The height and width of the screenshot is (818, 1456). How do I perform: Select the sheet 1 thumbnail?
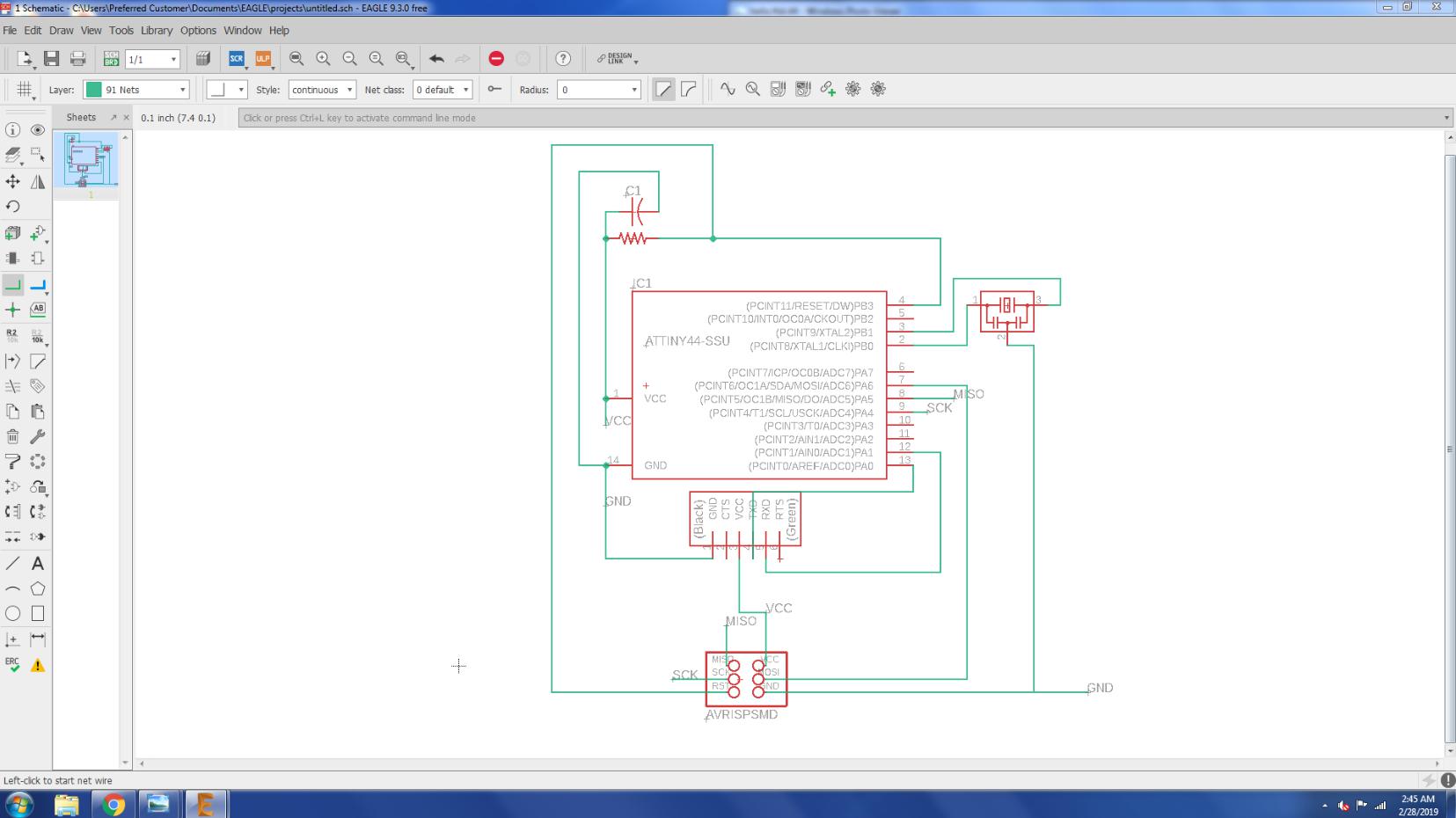pyautogui.click(x=85, y=160)
